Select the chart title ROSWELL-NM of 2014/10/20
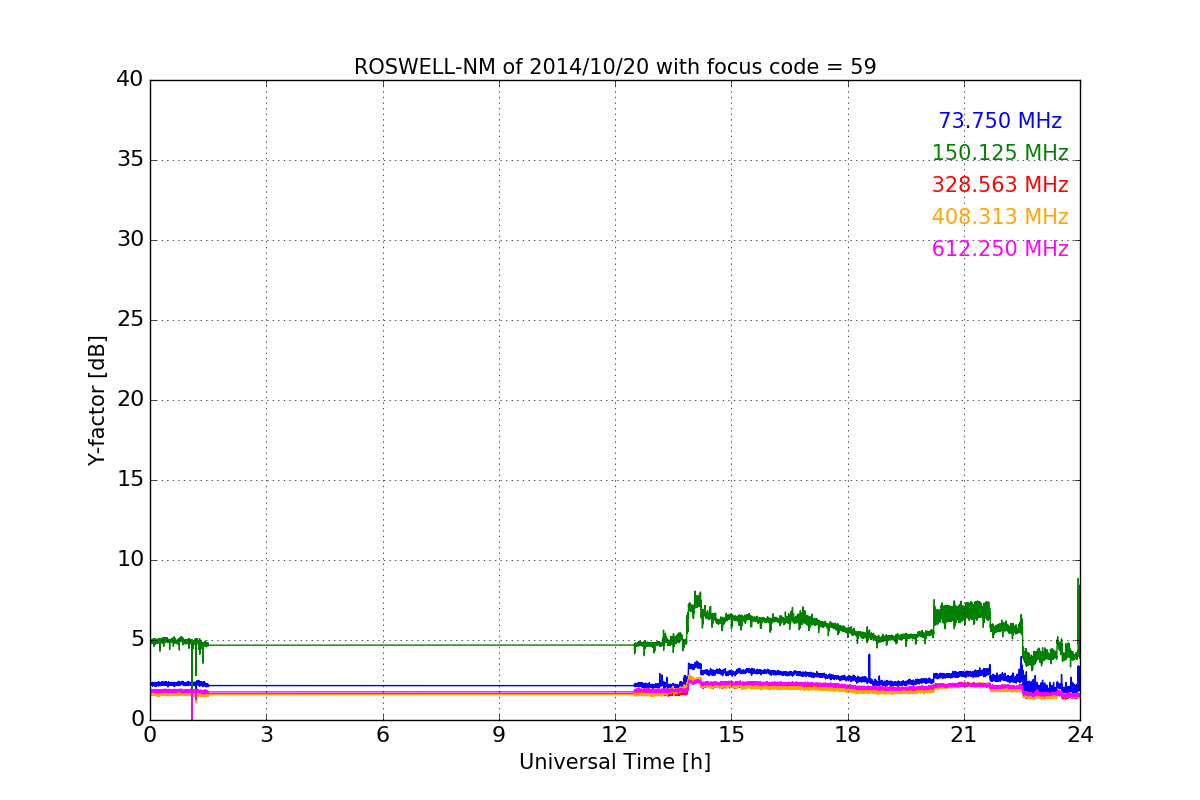The image size is (1200, 800). tap(615, 67)
